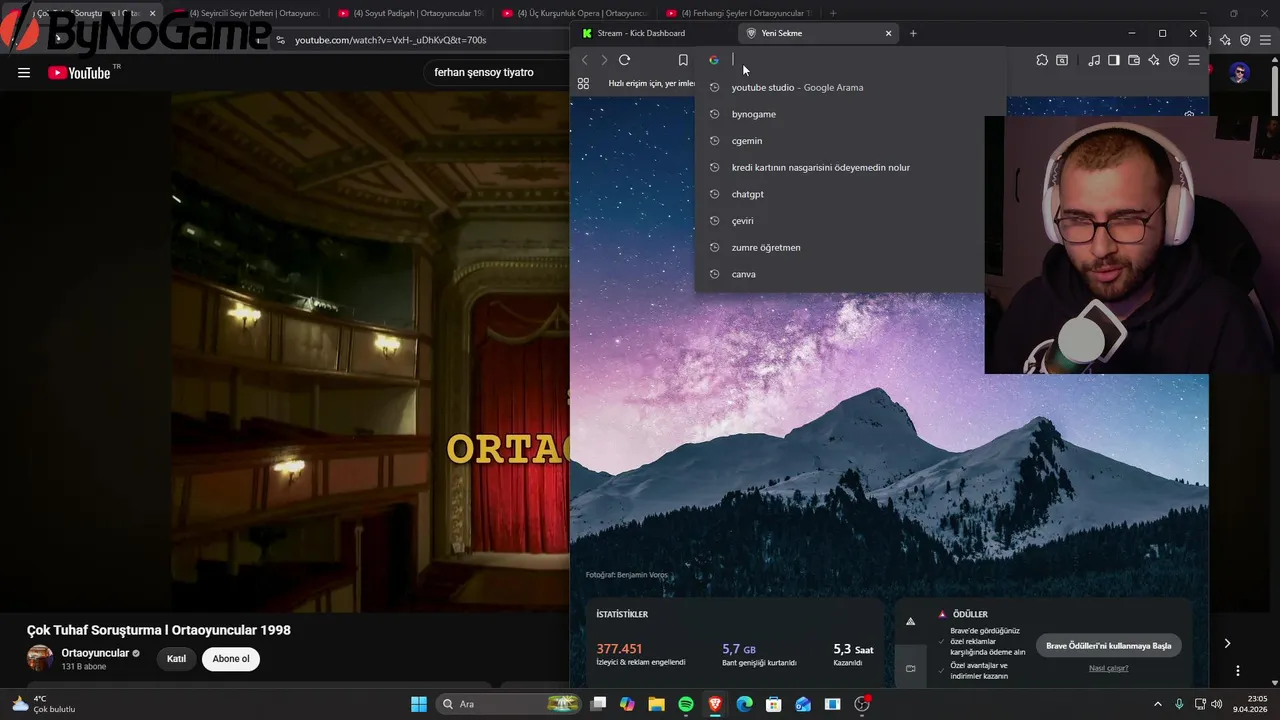Click the YouTube profile avatar
Image resolution: width=1280 pixels, height=720 pixels.
pyautogui.click(x=1240, y=73)
